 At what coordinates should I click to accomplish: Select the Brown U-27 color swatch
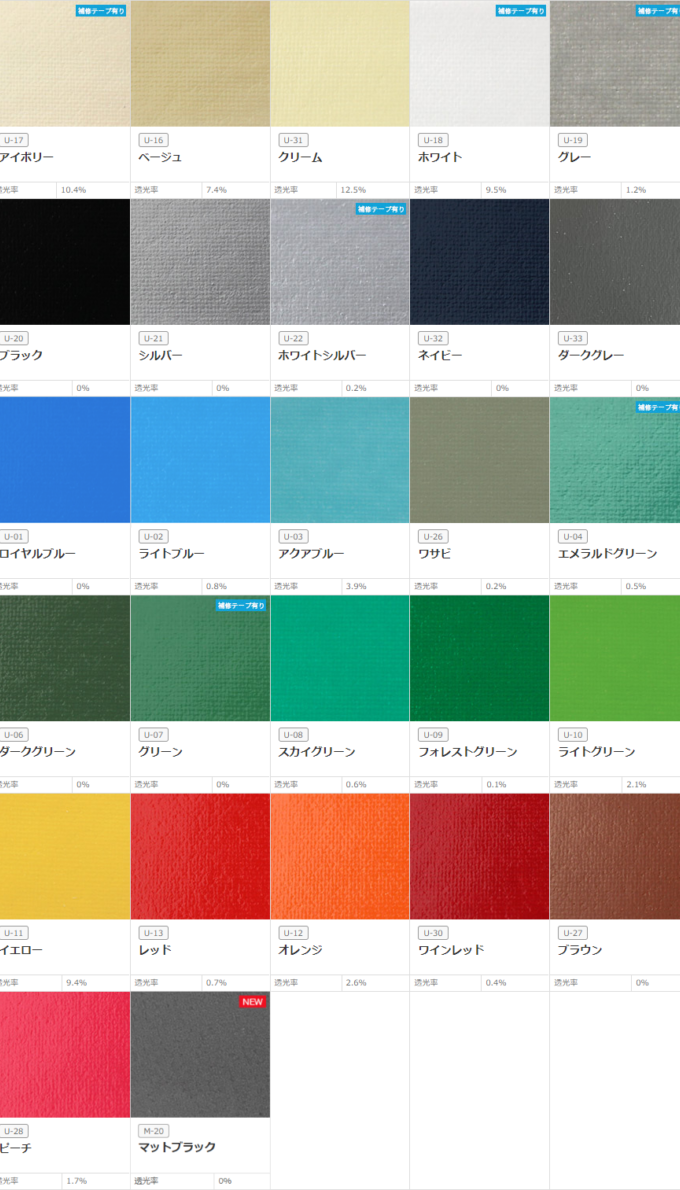614,856
